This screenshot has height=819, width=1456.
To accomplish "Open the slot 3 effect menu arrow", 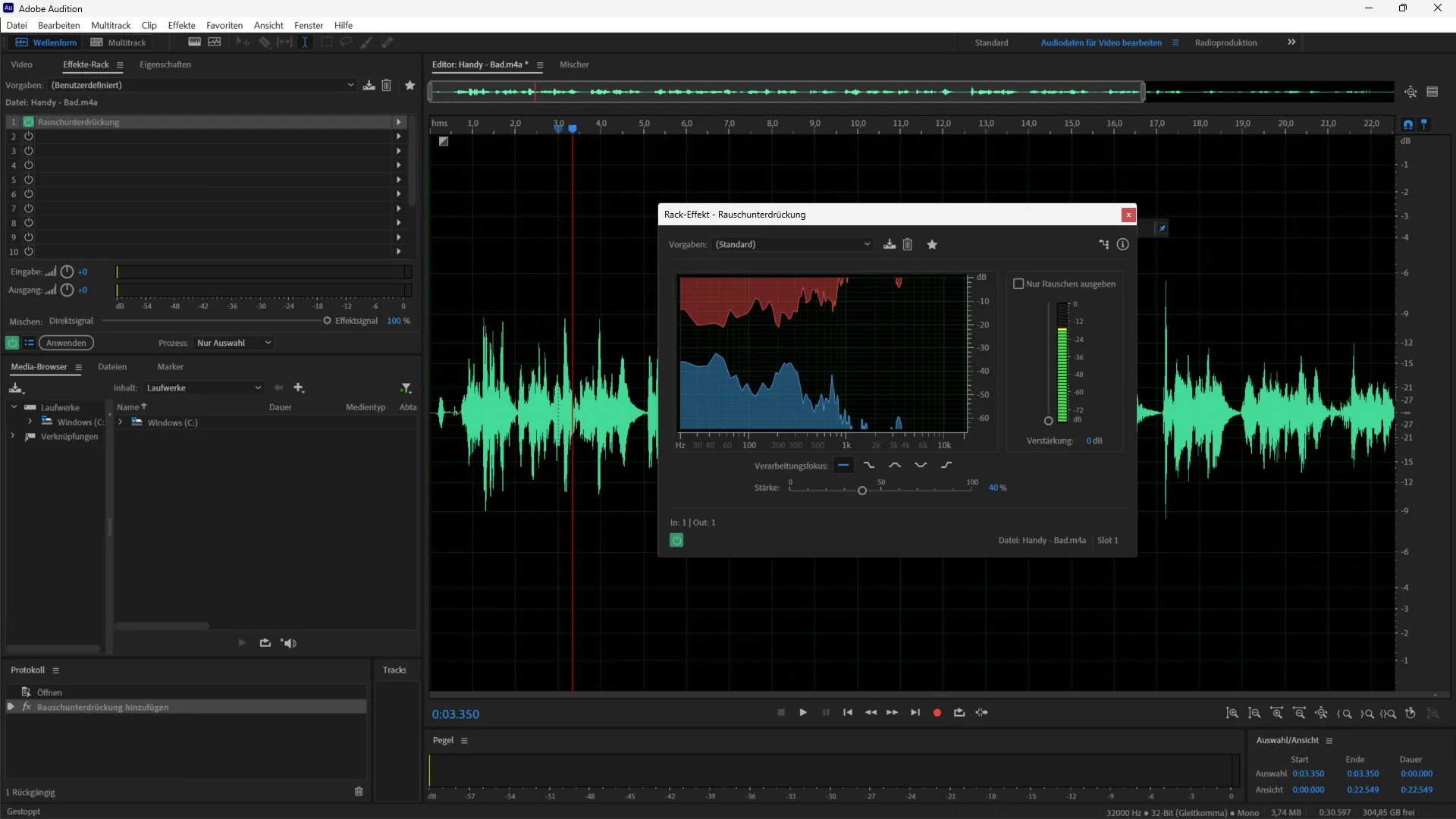I will pyautogui.click(x=398, y=151).
